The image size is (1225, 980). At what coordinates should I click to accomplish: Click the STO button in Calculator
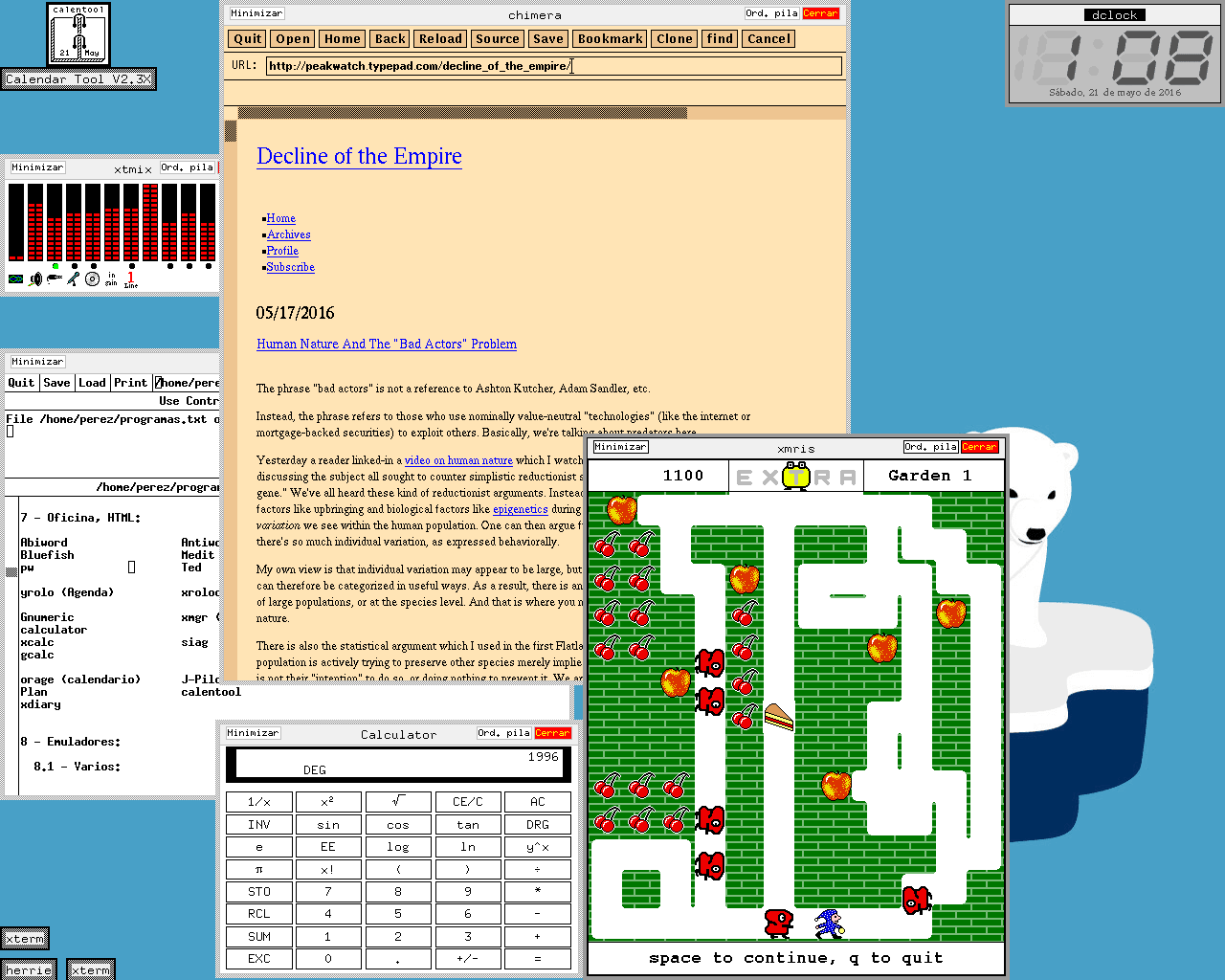click(259, 891)
